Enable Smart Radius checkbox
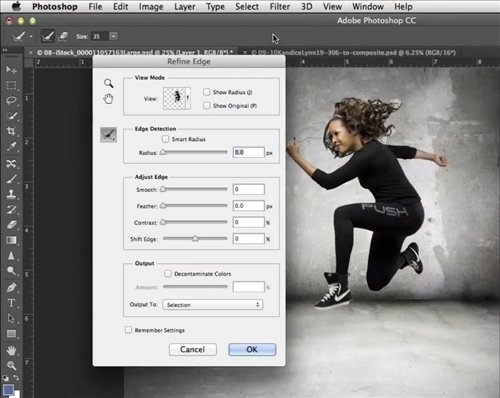The height and width of the screenshot is (398, 500). (165, 139)
